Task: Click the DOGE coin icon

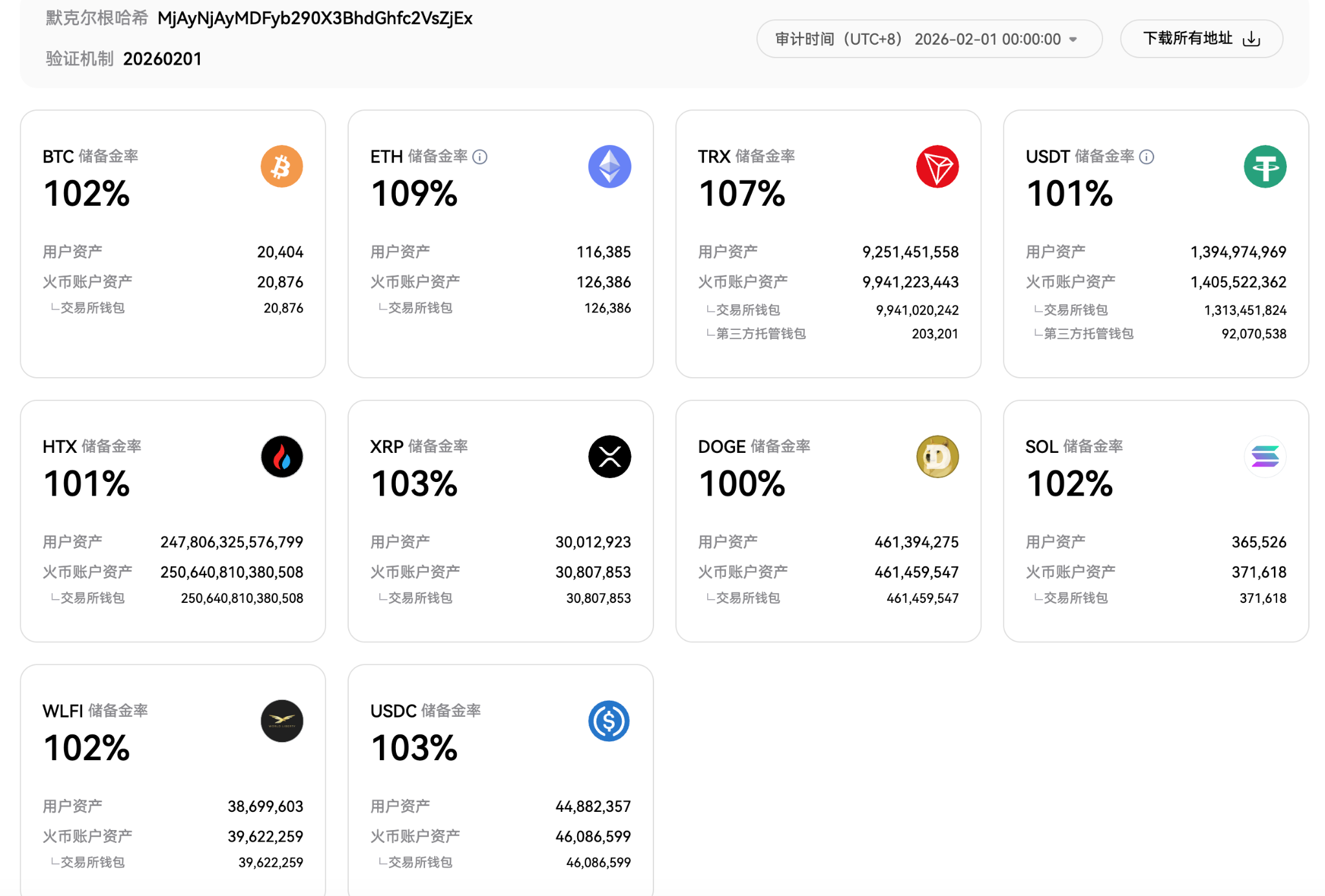Action: [937, 456]
